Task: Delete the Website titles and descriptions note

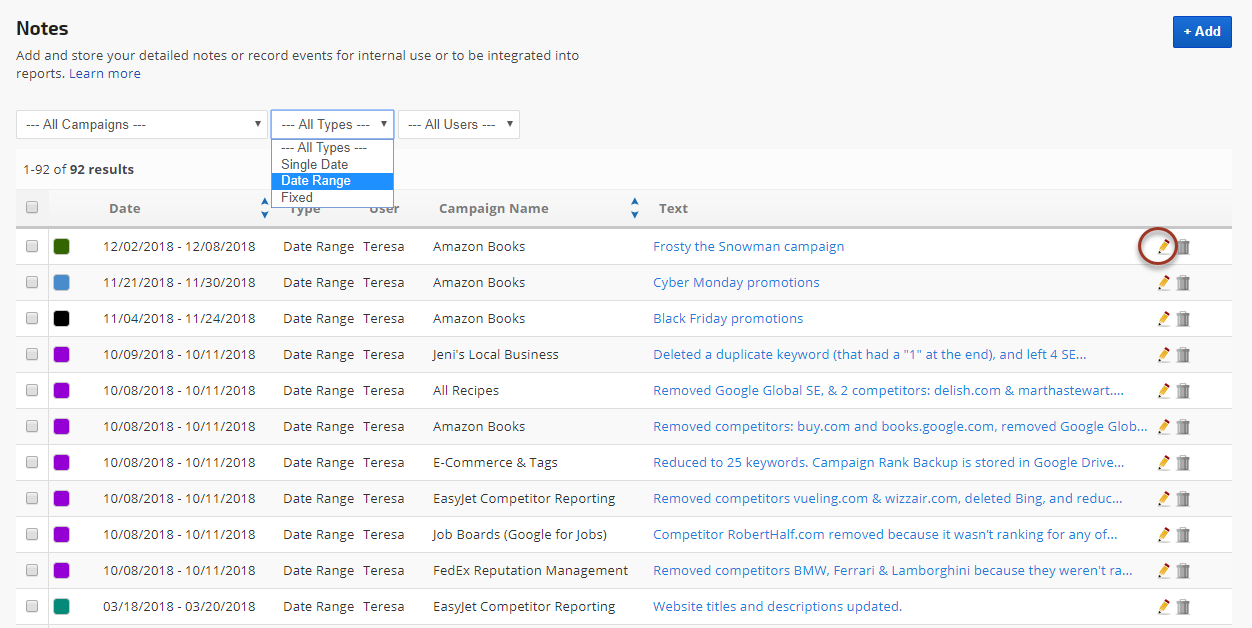Action: (1183, 607)
